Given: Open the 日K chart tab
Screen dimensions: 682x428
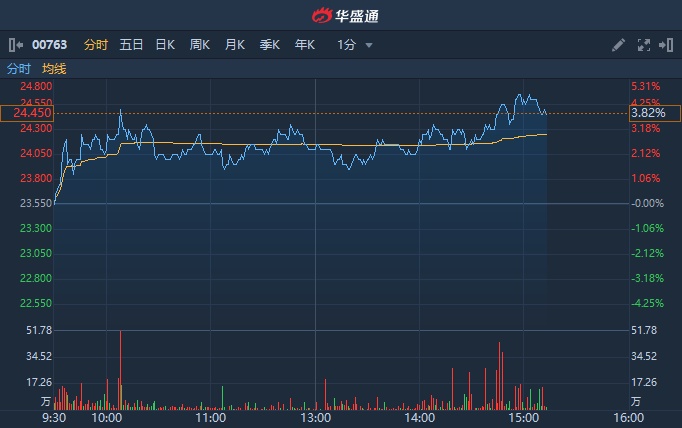Looking at the screenshot, I should [165, 45].
